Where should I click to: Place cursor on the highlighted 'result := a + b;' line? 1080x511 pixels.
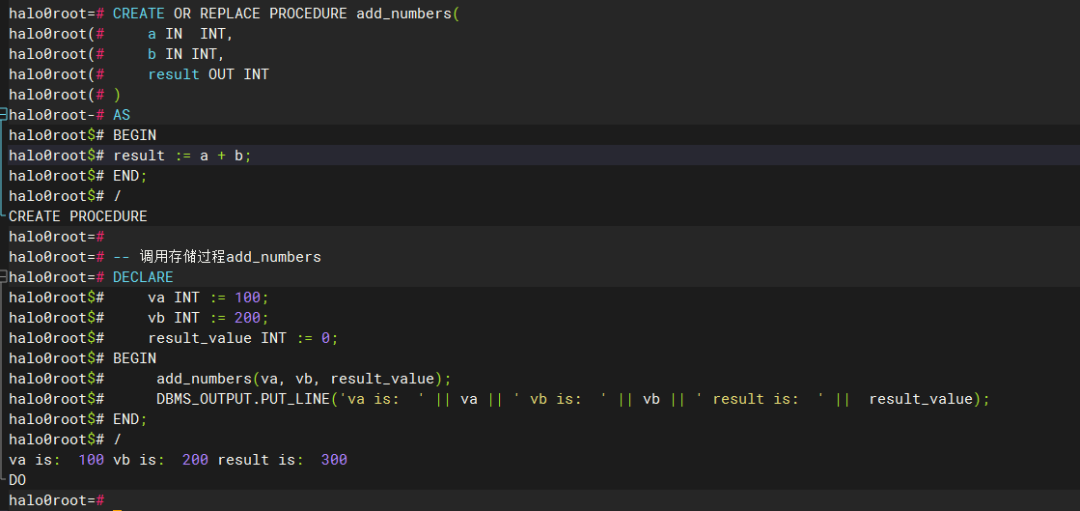[x=540, y=156]
